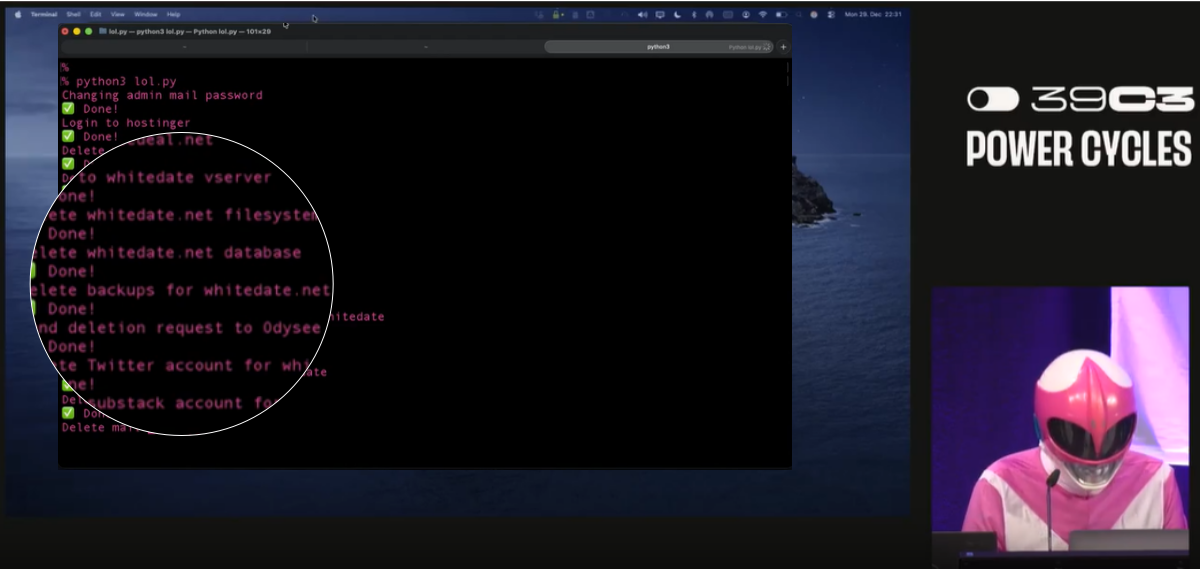Open the Terminal application menu
The image size is (1200, 569).
[44, 15]
